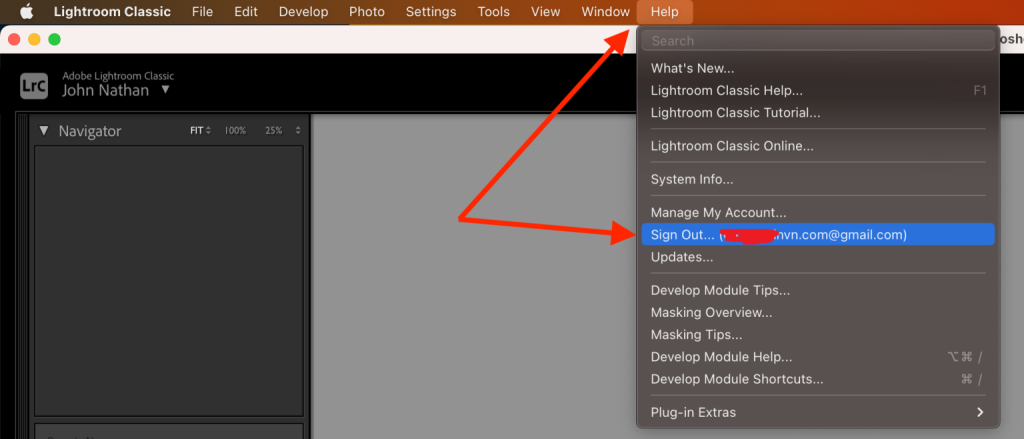The height and width of the screenshot is (439, 1024).
Task: Open Lightroom Classic Tutorial
Action: (x=735, y=113)
